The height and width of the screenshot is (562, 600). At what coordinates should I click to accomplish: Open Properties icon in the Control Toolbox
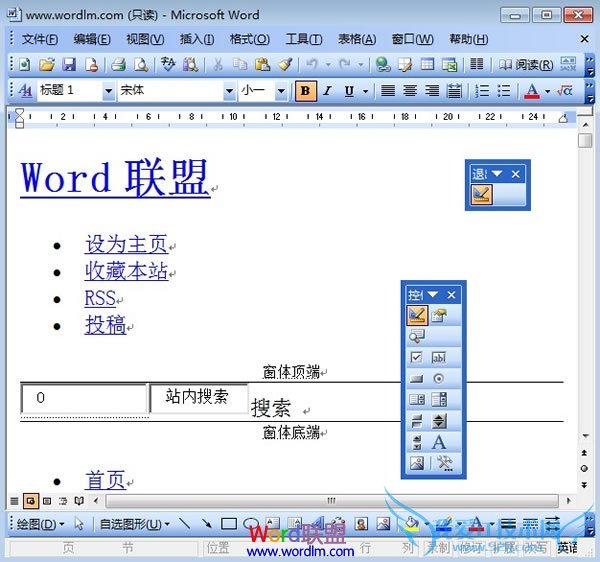coord(439,316)
